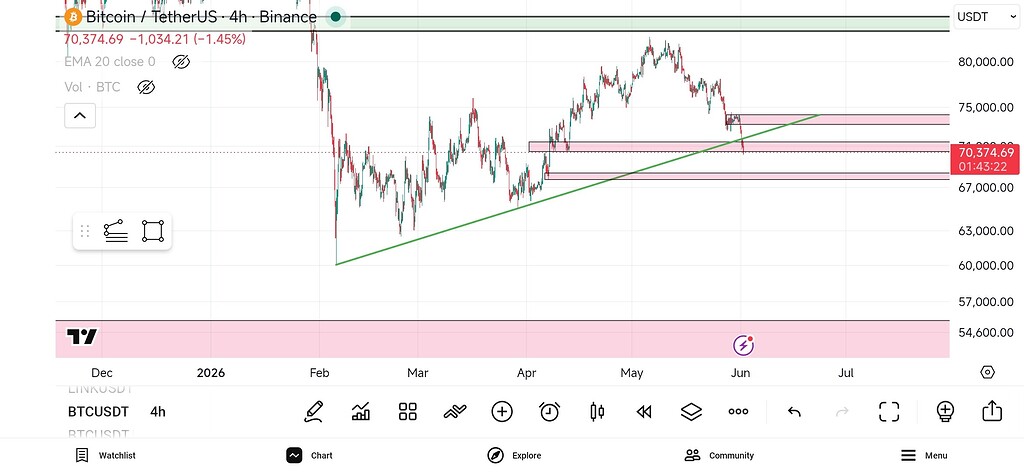Select the Vol · BTC legend label
1024x472 pixels.
click(x=92, y=87)
